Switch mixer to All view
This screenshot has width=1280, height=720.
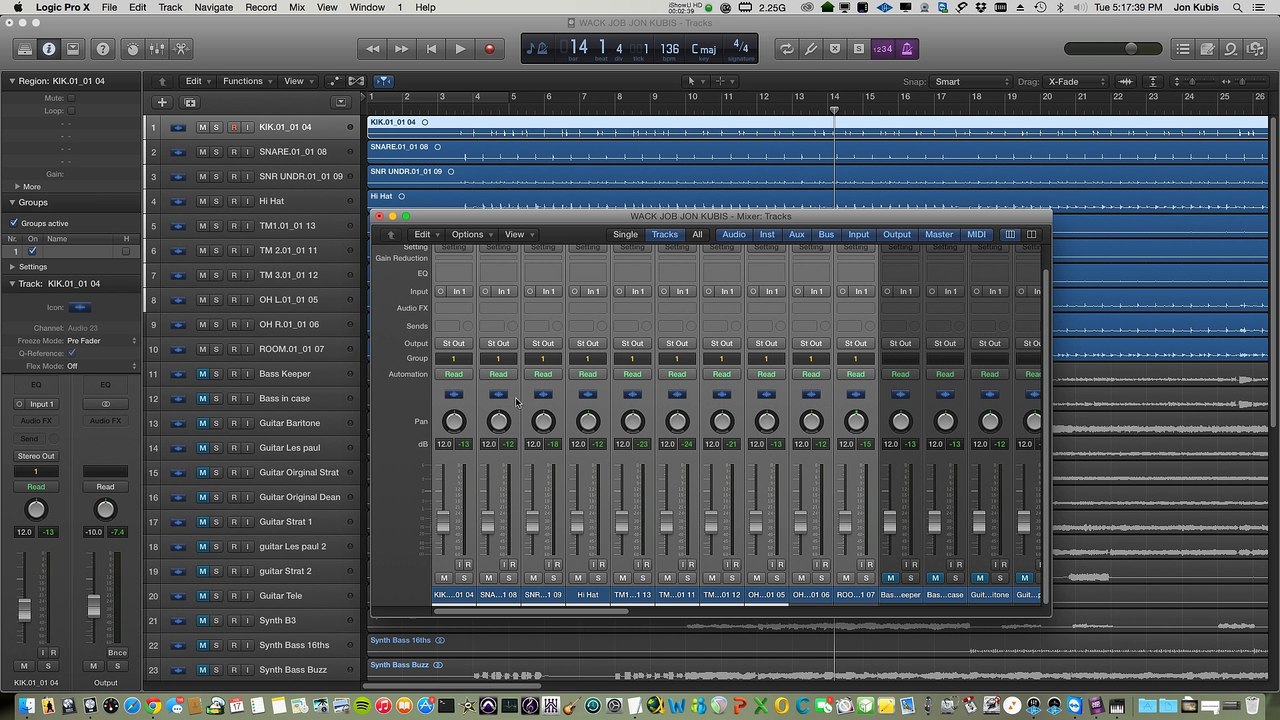click(697, 235)
